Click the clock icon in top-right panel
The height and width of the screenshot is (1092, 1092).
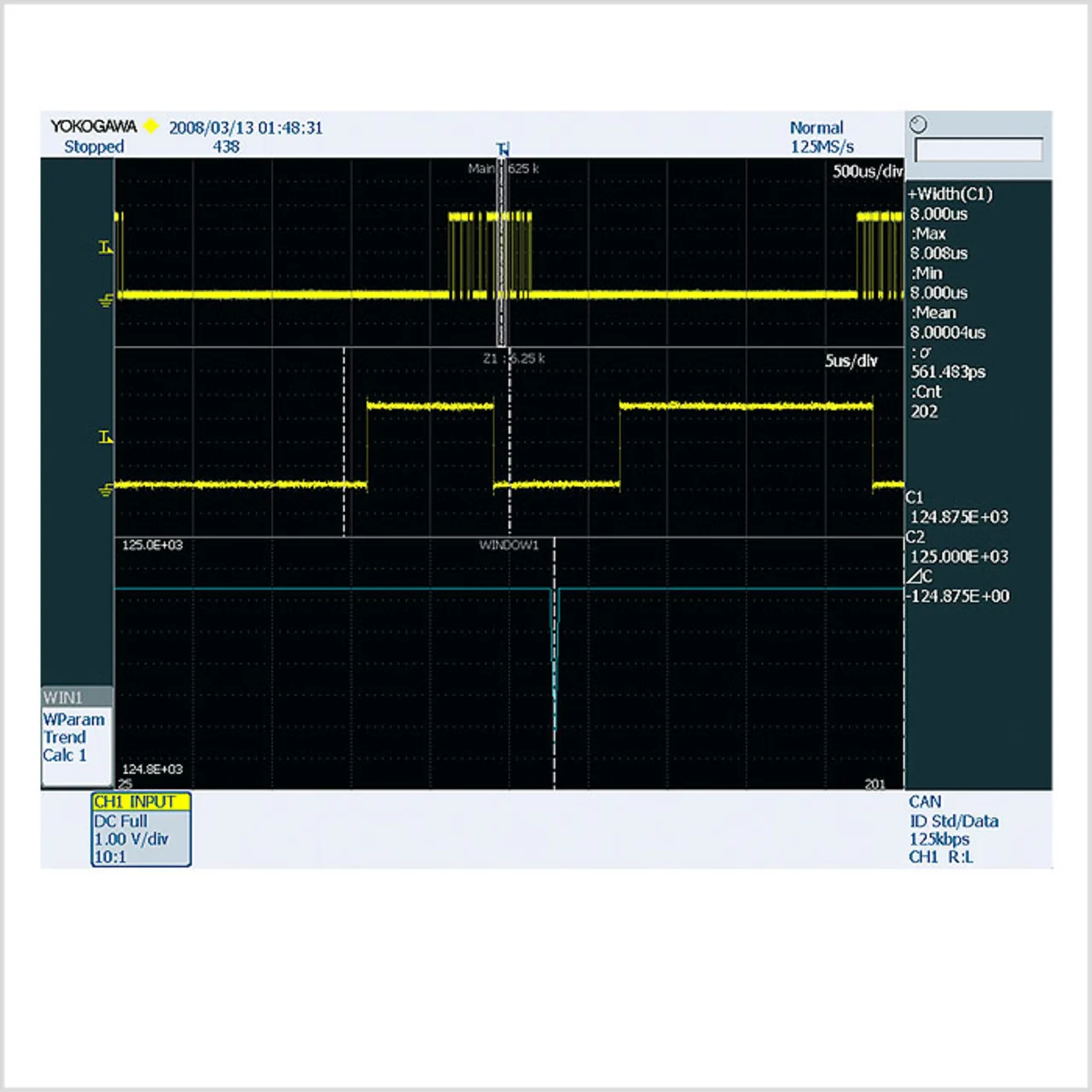[918, 125]
